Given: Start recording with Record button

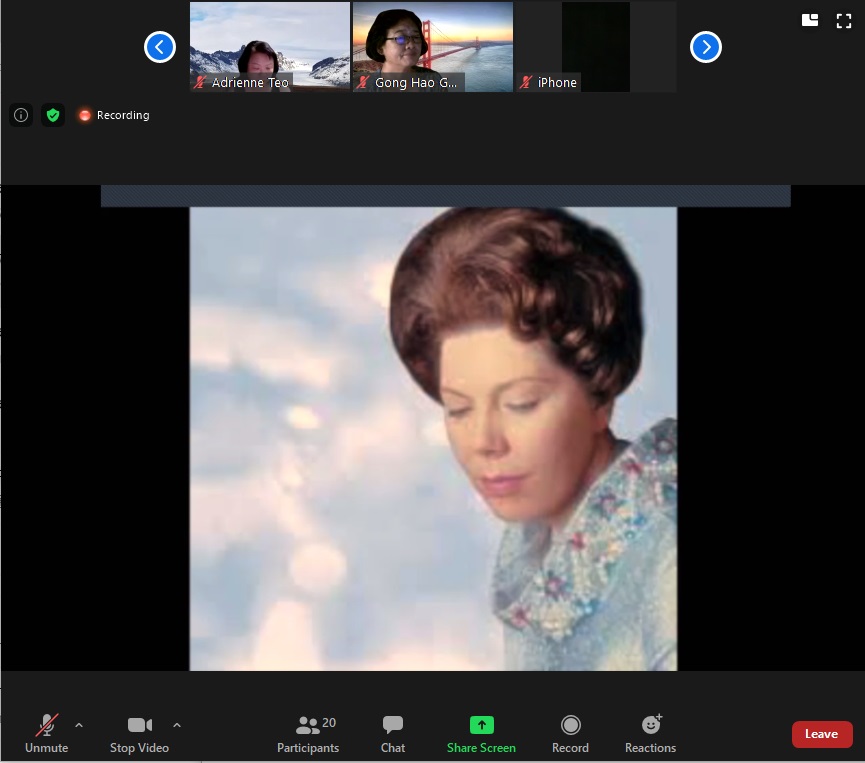Looking at the screenshot, I should 570,734.
